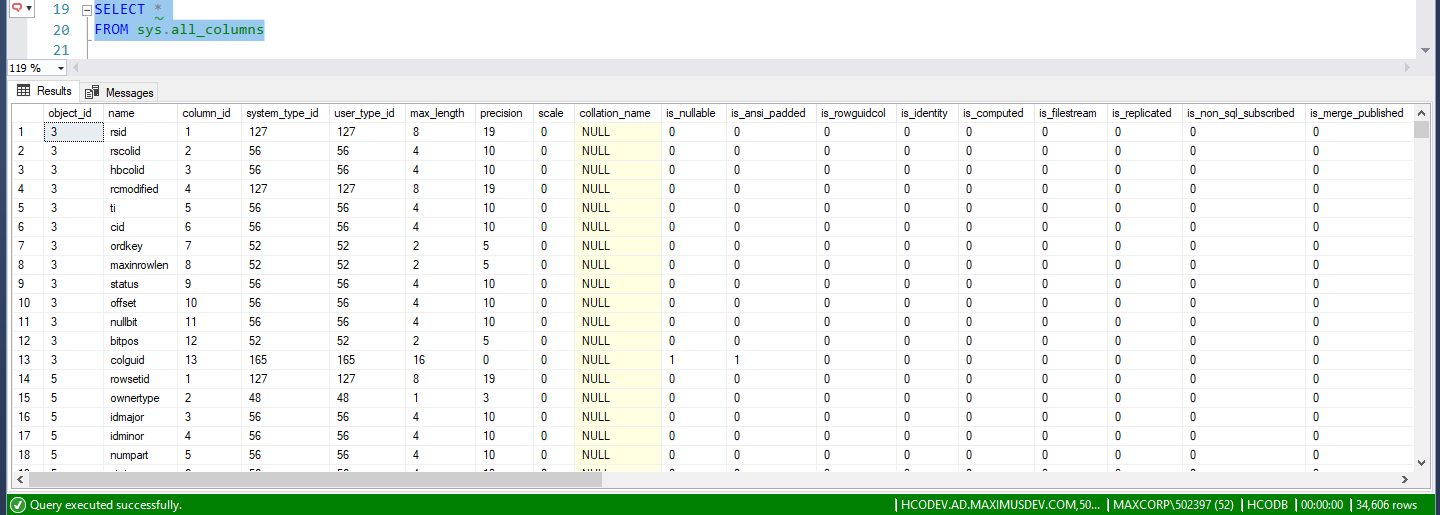The image size is (1440, 515).
Task: Click 'sys.all_columns' in the query editor
Action: pos(200,30)
